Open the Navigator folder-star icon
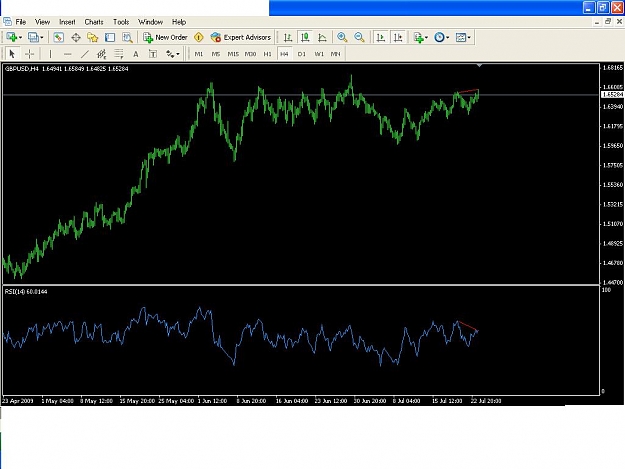Screen dimensions: 625x469 point(92,37)
